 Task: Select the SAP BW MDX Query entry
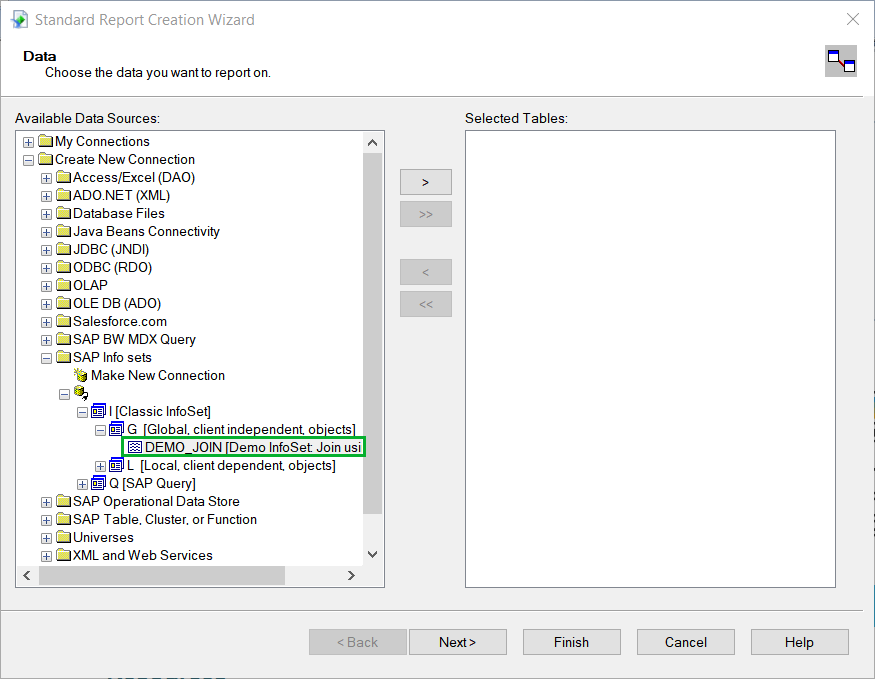134,339
